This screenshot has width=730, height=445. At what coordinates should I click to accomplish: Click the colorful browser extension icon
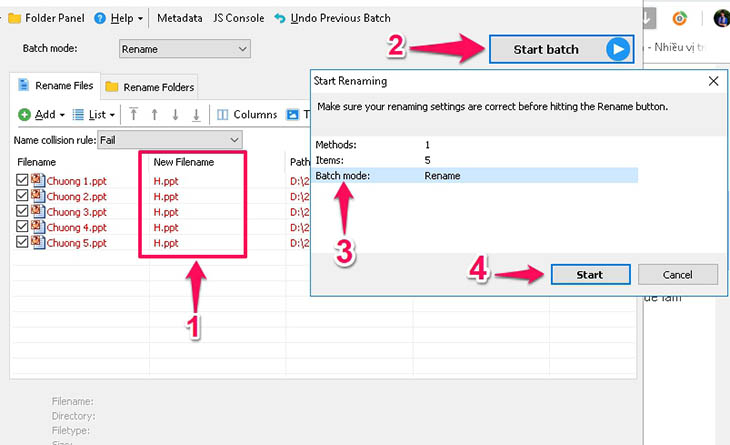(x=680, y=19)
